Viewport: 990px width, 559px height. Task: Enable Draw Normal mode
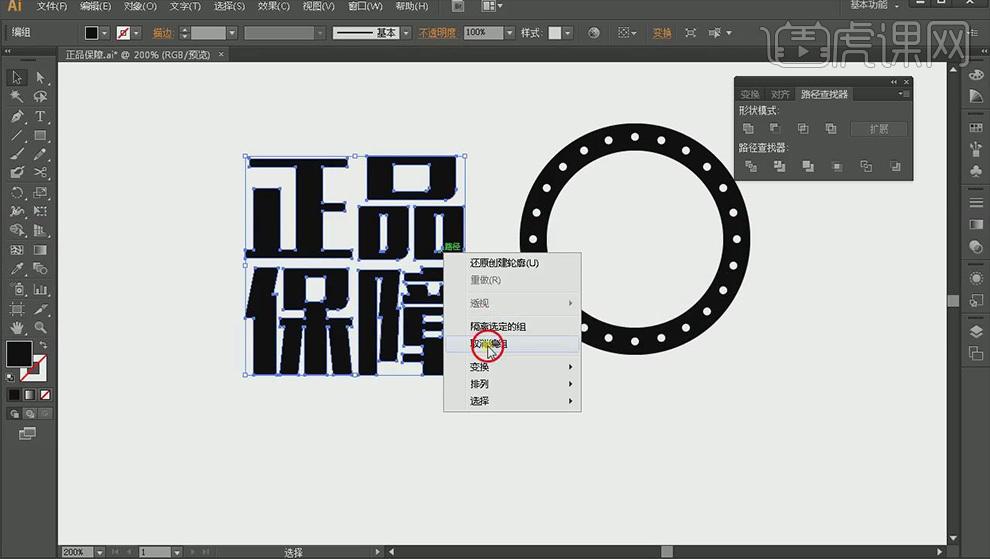[15, 414]
